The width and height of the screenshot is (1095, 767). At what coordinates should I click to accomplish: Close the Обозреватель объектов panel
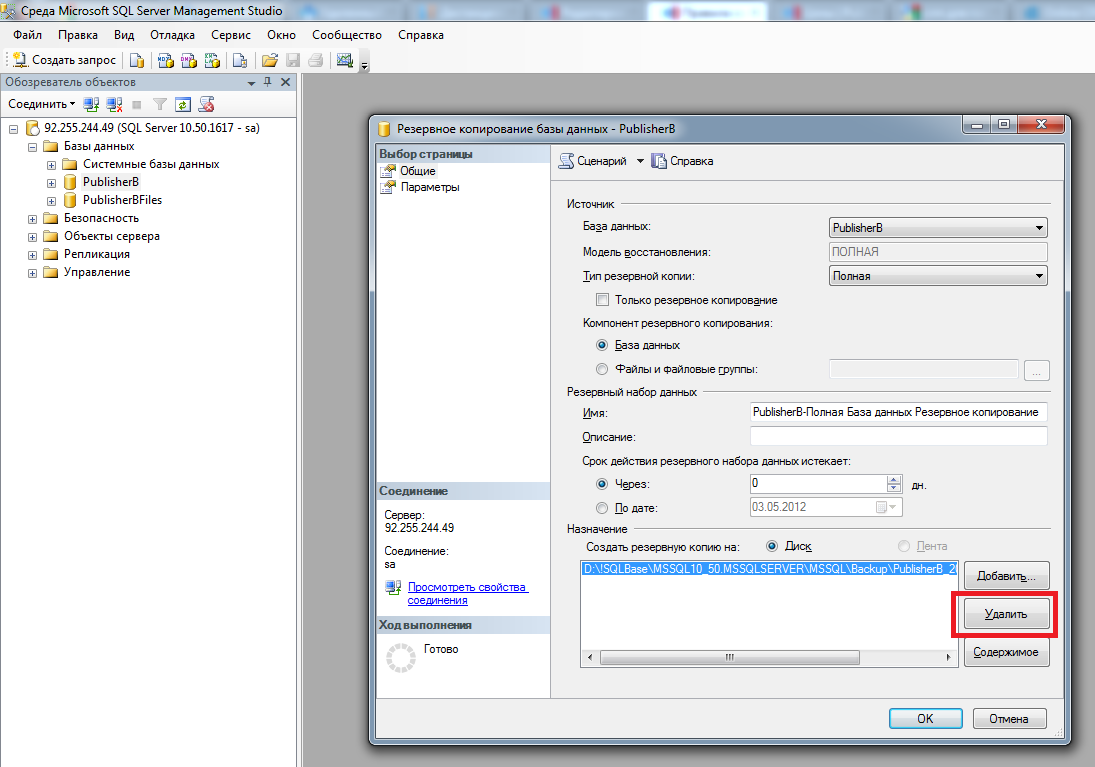[285, 82]
